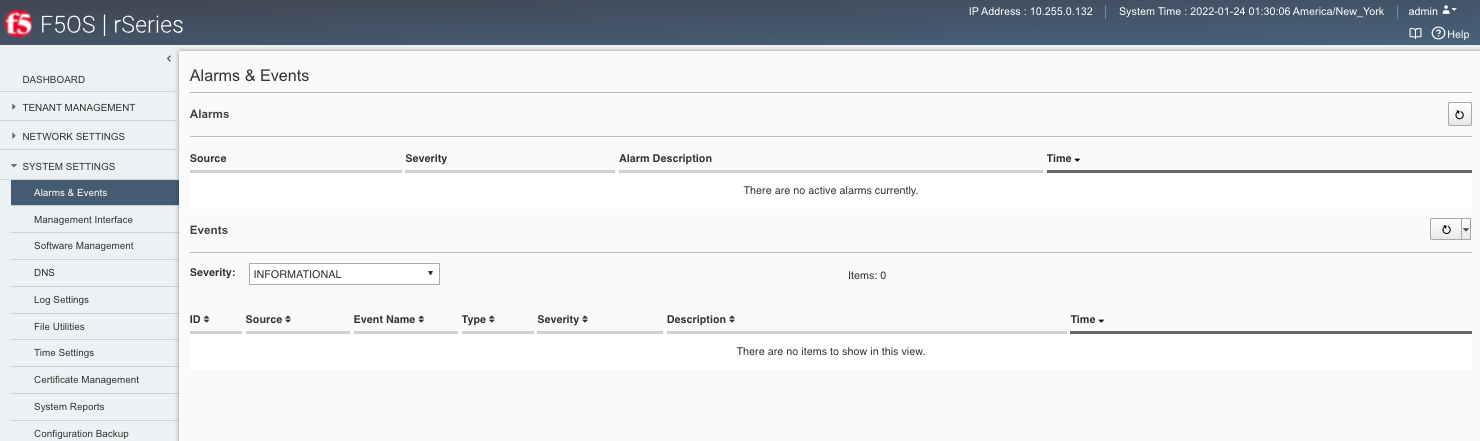Screen dimensions: 1480x441
Task: Click the Alarms Severity column header
Action: tap(426, 158)
